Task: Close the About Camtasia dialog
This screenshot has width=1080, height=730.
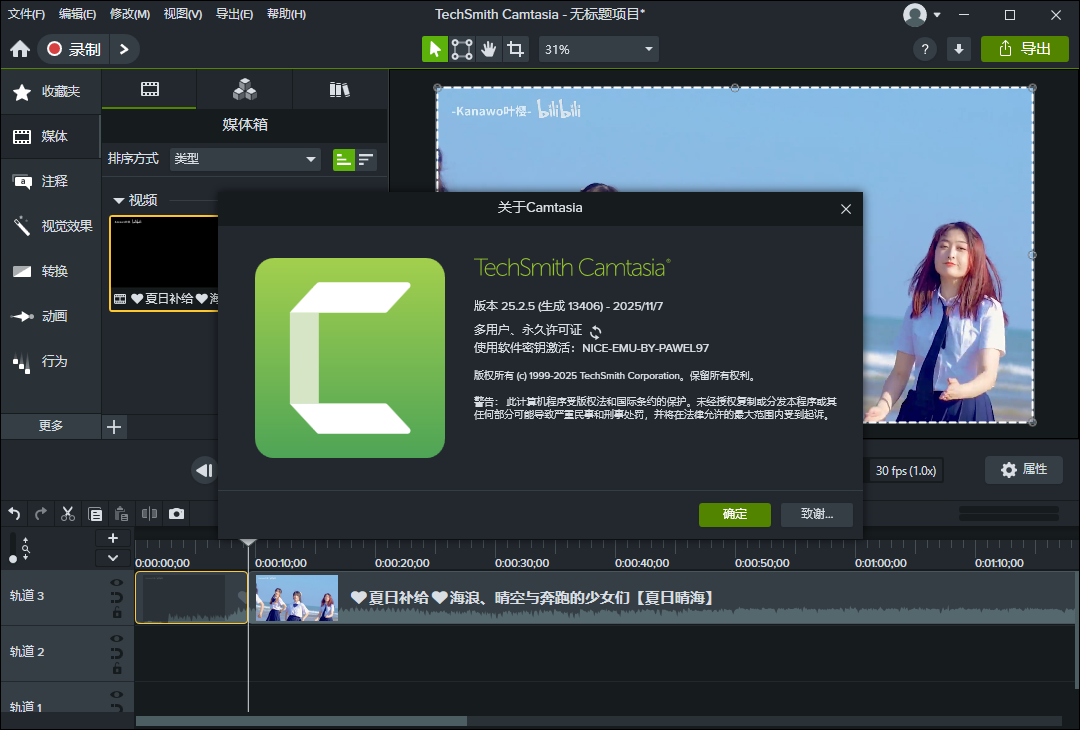Action: [x=846, y=209]
